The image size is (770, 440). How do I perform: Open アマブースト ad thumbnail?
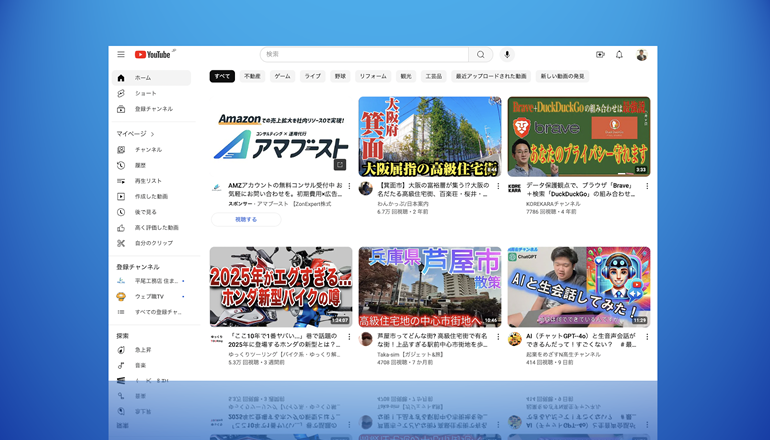281,137
